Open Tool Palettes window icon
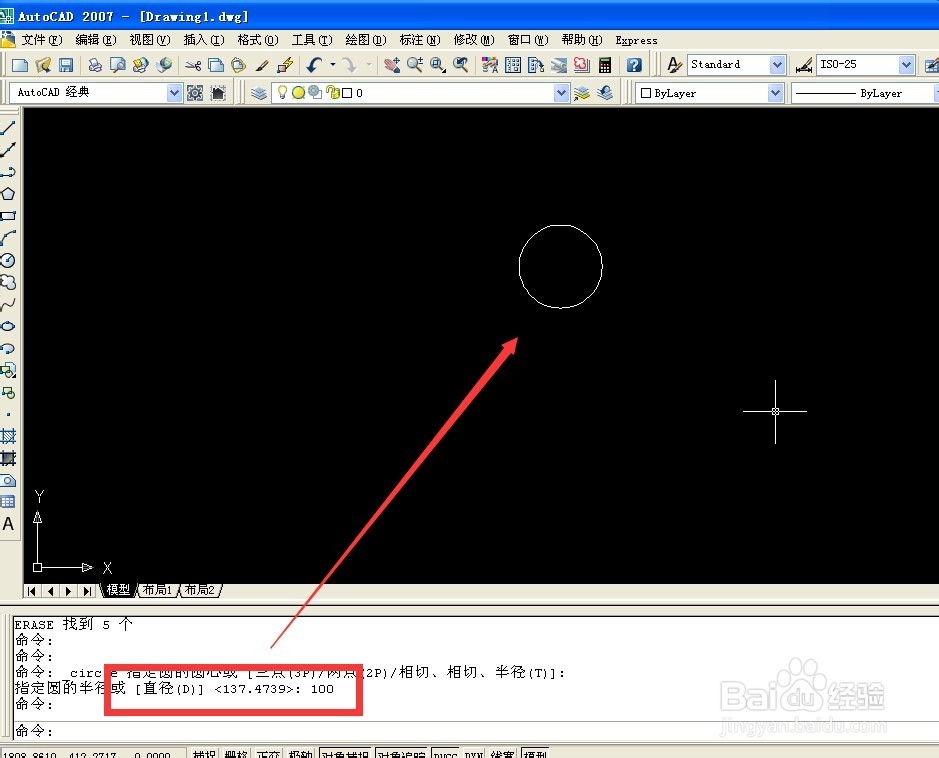This screenshot has width=939, height=758. pyautogui.click(x=535, y=65)
